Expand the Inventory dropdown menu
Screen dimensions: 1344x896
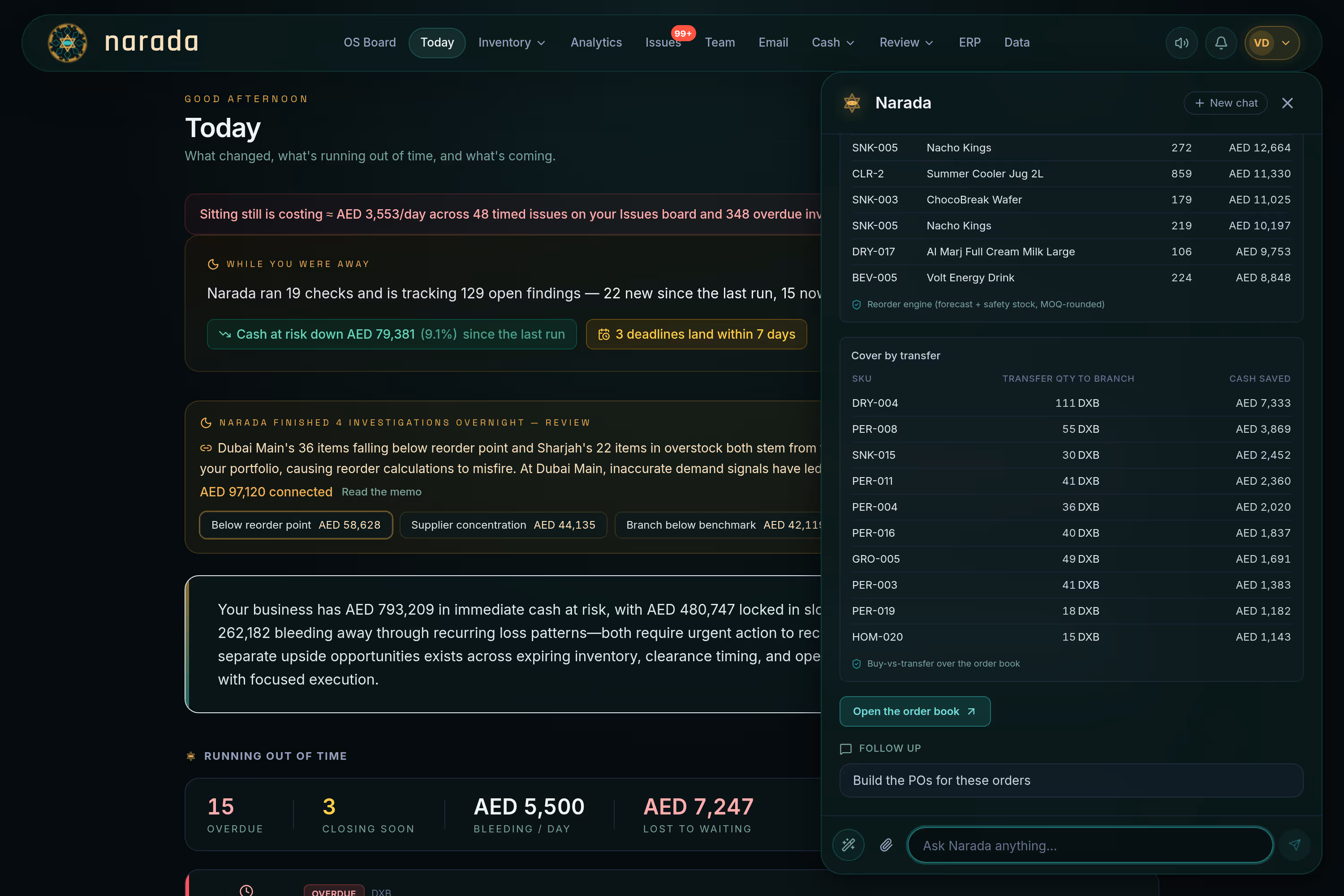pyautogui.click(x=512, y=43)
